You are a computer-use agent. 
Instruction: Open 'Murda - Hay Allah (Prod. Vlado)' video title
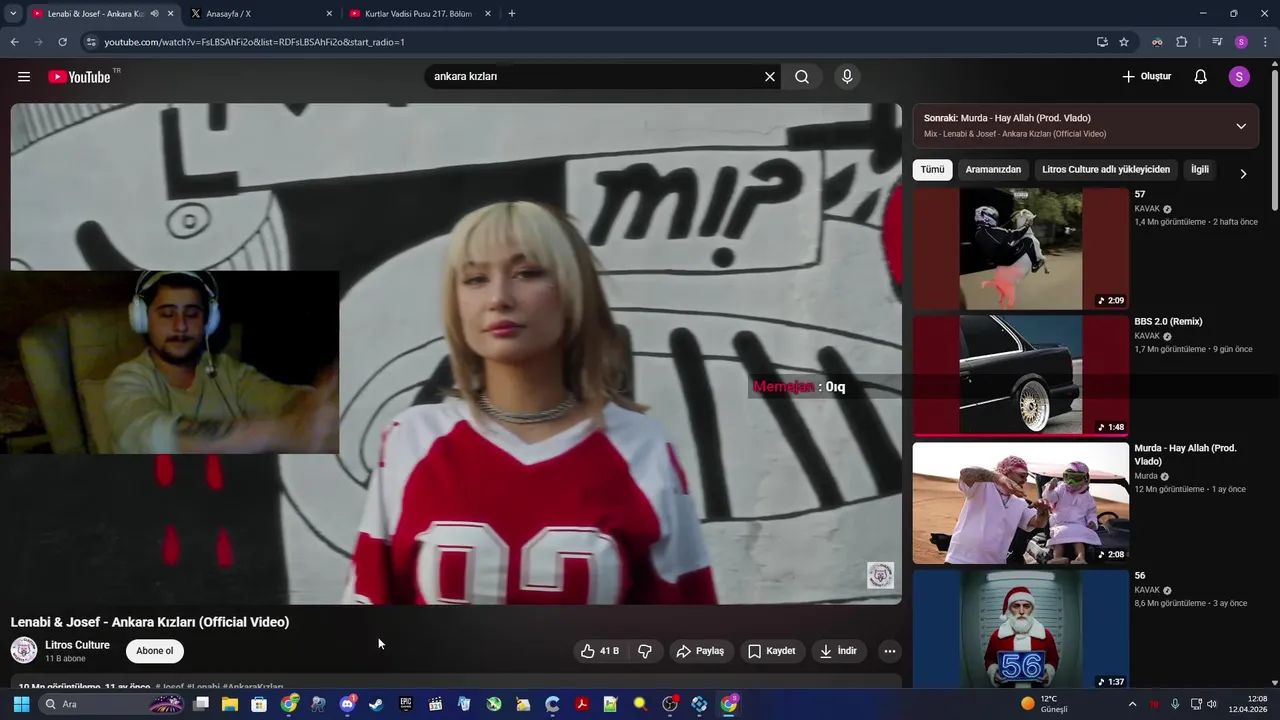1185,455
